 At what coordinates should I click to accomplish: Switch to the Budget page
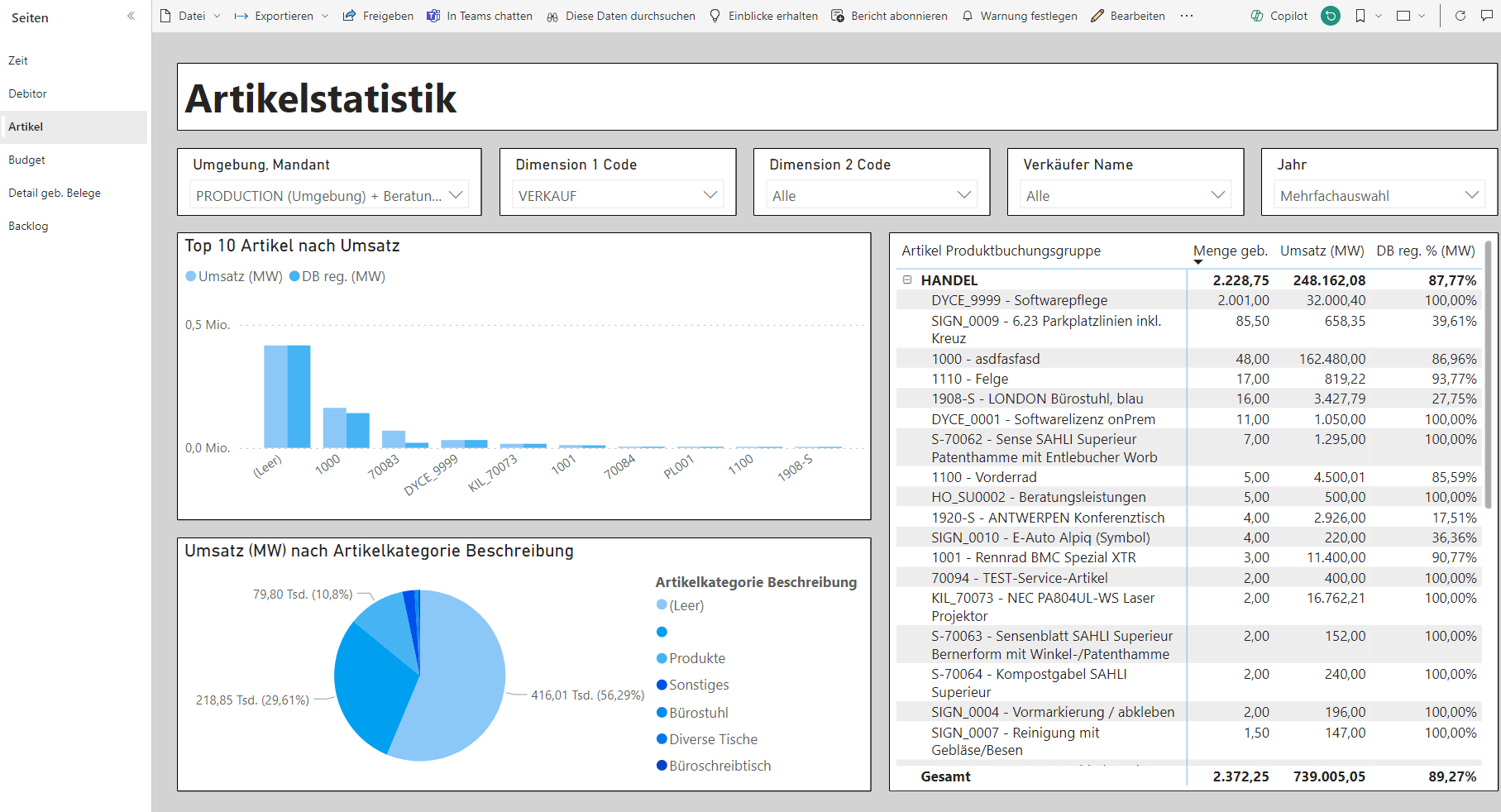click(x=26, y=160)
